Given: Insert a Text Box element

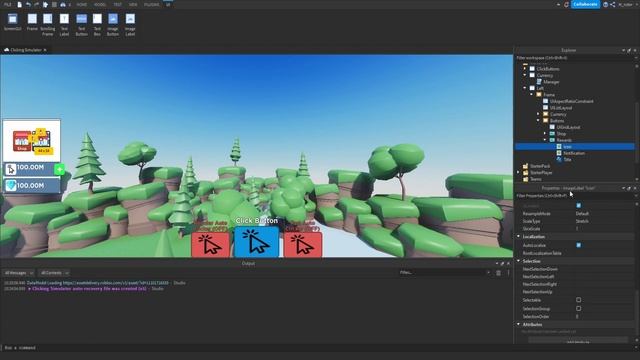Looking at the screenshot, I should (x=97, y=24).
